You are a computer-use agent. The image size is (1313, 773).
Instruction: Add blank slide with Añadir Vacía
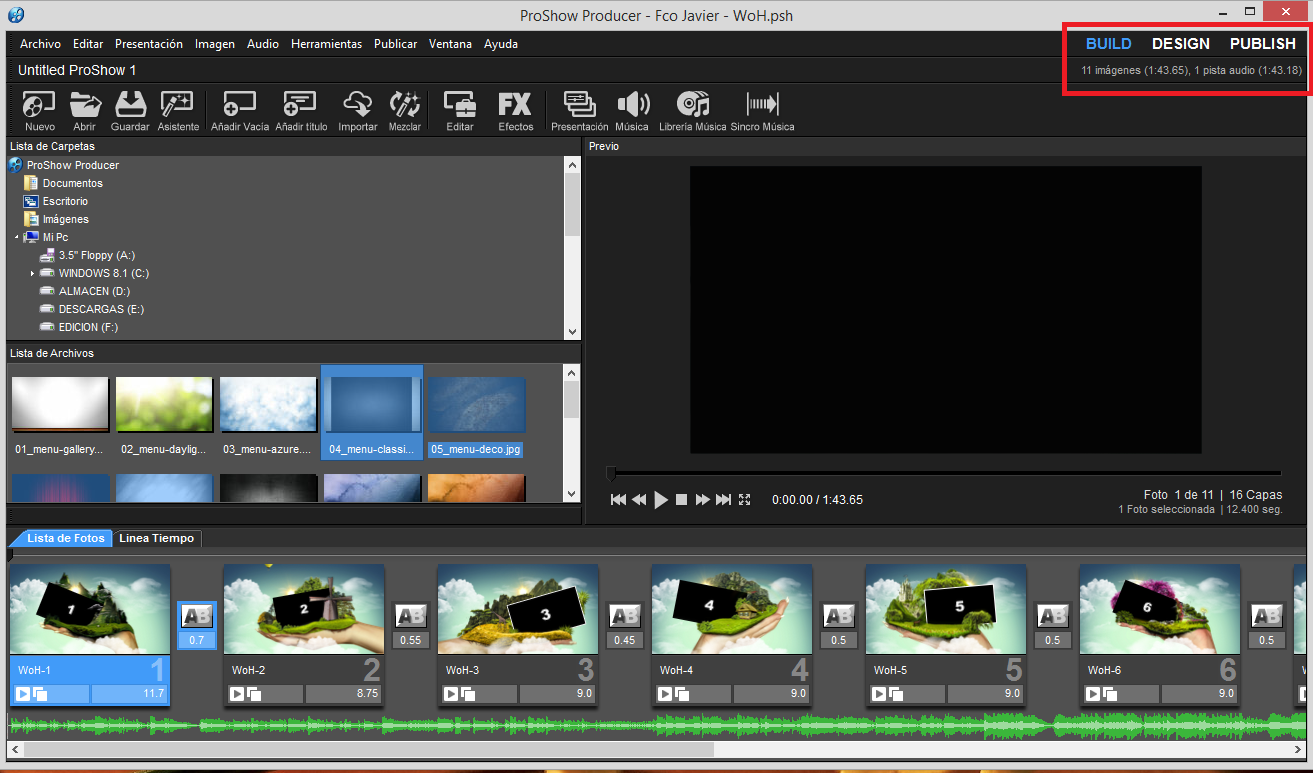click(240, 111)
